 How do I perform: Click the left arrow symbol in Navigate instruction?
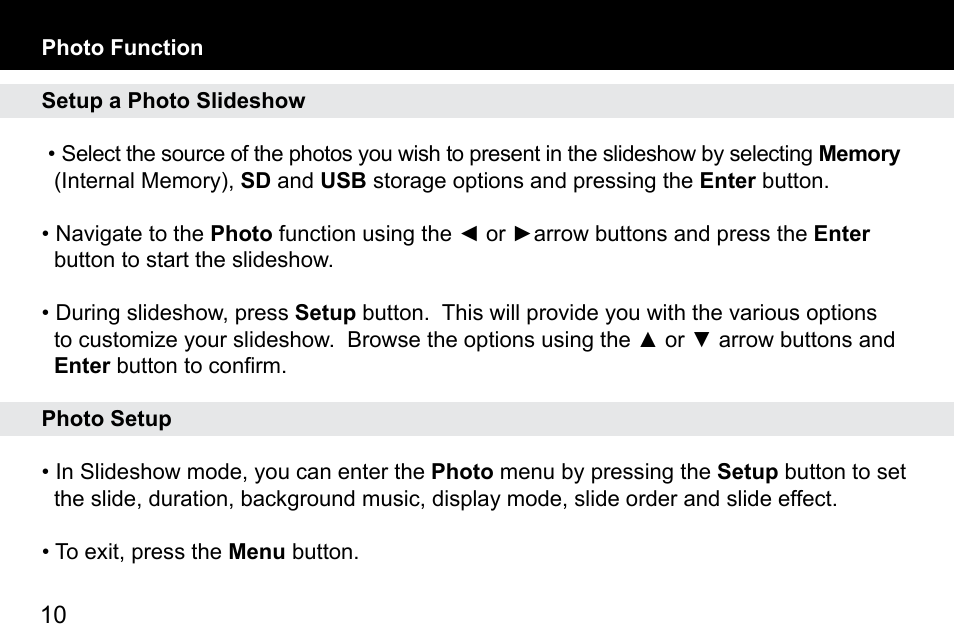coord(468,234)
